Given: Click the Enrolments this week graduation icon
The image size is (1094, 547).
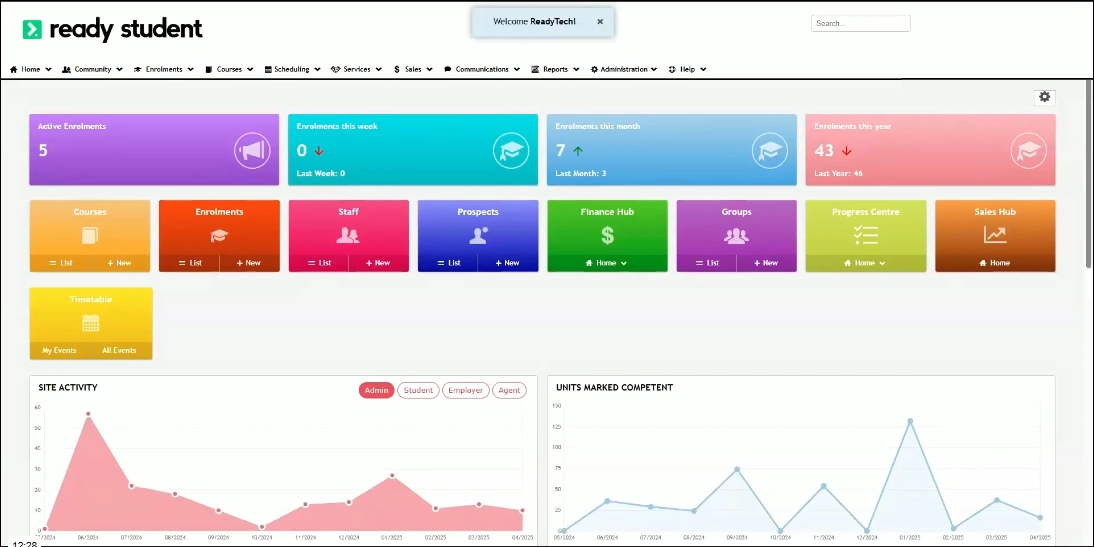Looking at the screenshot, I should tap(511, 150).
